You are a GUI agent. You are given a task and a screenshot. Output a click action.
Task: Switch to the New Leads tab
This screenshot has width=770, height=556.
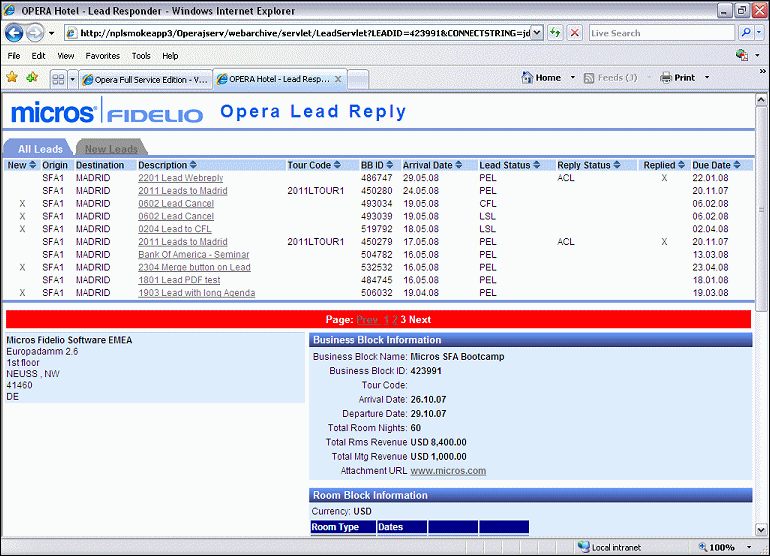111,149
